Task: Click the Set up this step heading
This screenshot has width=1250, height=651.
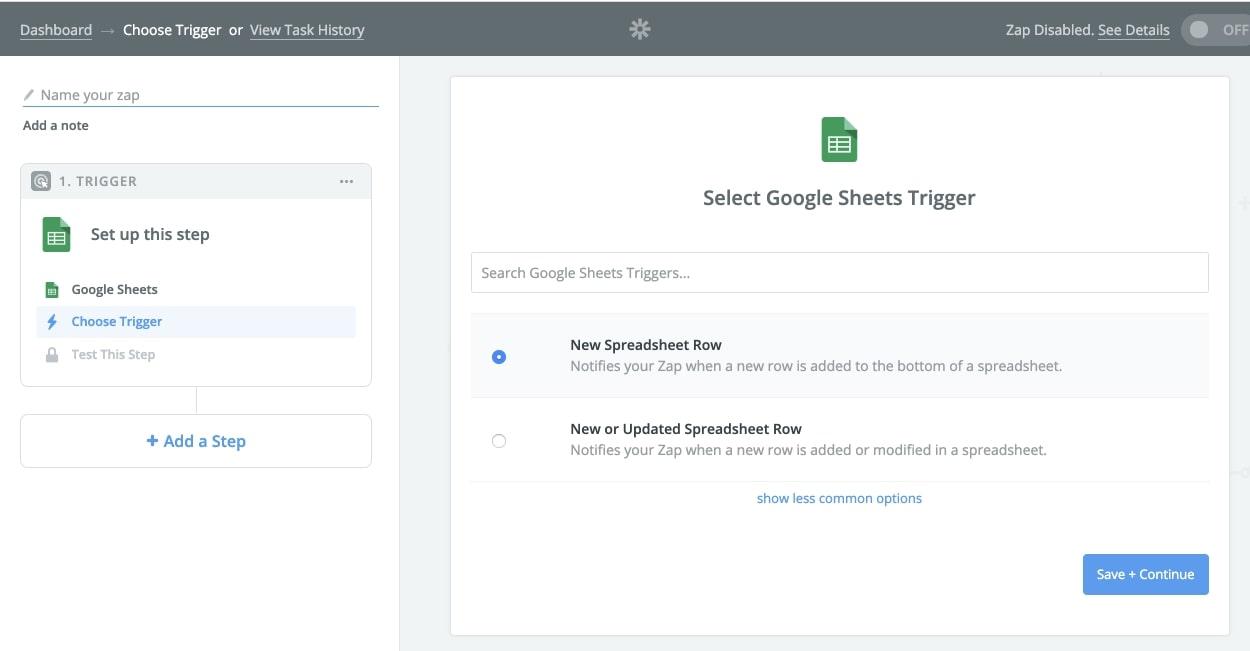Action: tap(150, 235)
